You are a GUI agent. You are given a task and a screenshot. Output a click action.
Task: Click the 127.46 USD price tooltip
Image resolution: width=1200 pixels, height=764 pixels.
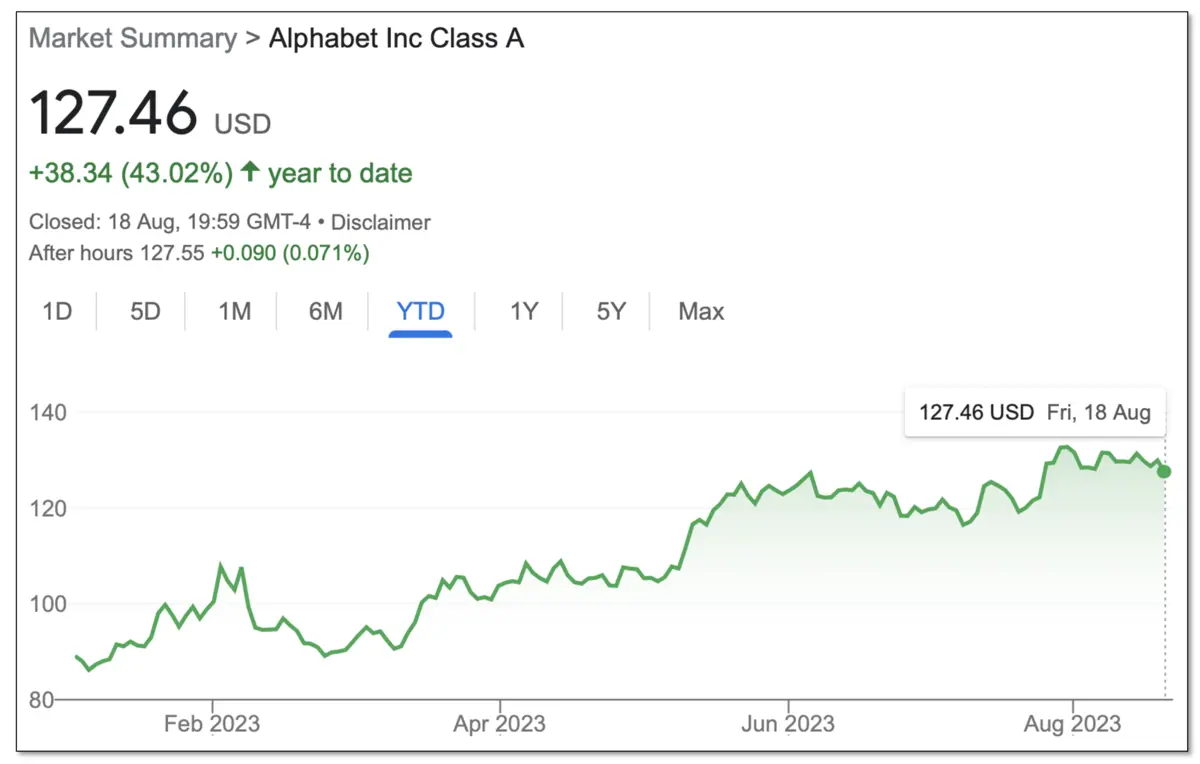(1034, 411)
